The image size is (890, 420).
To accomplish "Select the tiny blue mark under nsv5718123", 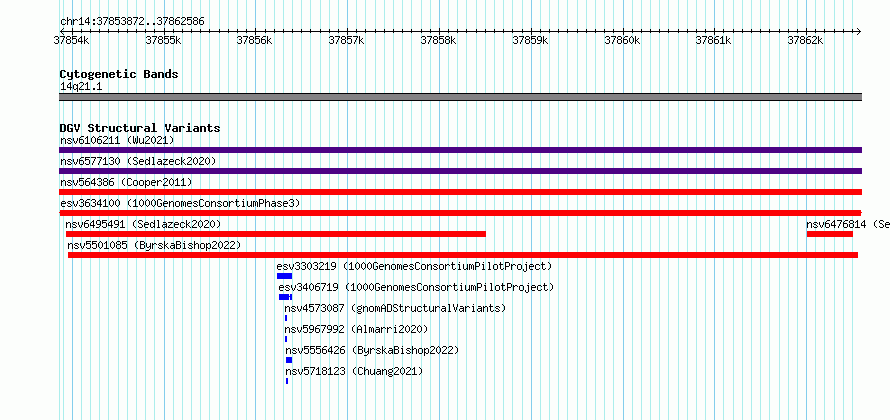I will coord(287,381).
